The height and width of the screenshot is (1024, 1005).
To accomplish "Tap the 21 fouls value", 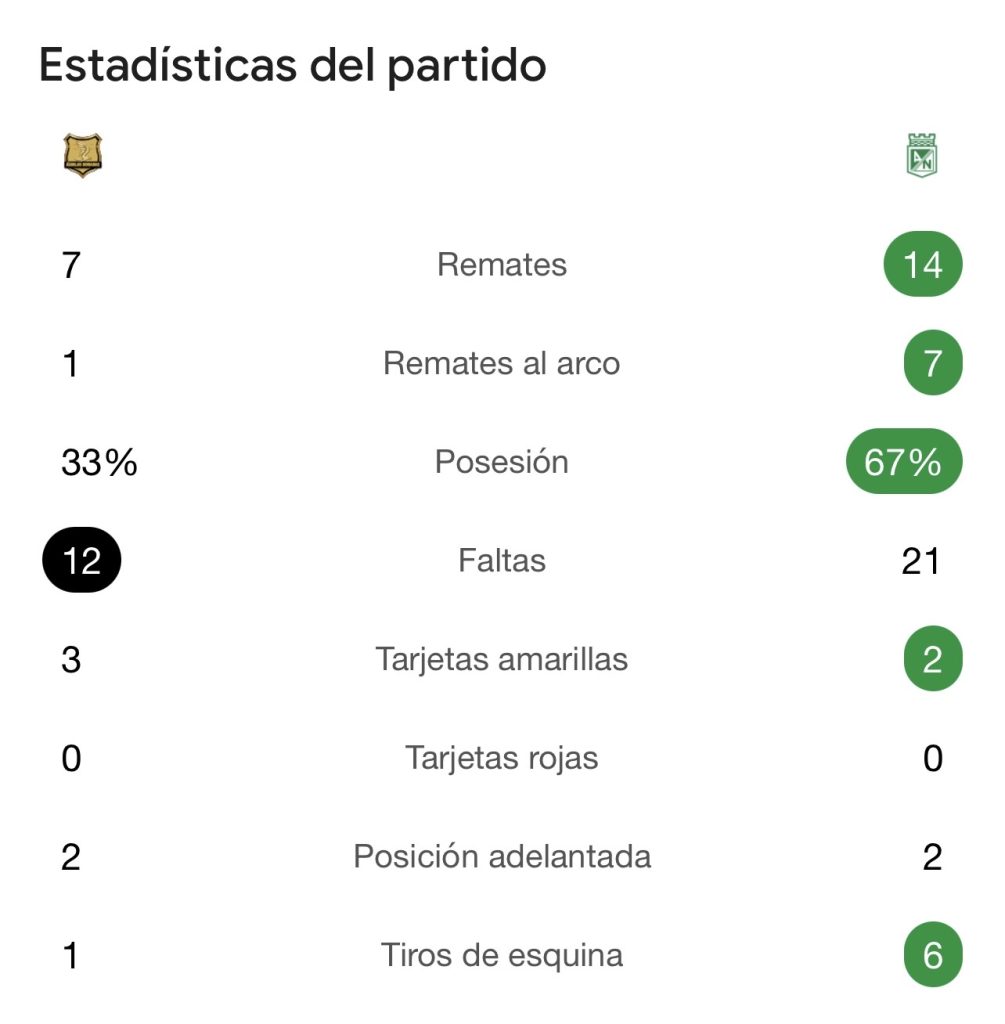I will [x=920, y=561].
